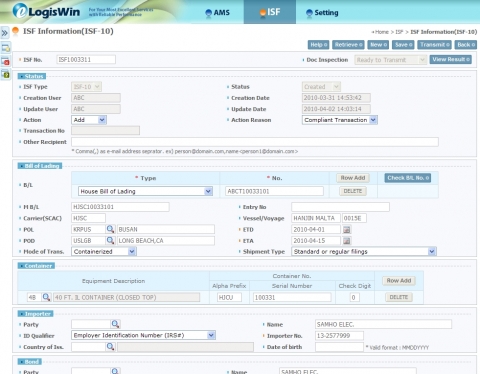Click the equipment code field 4B

pyautogui.click(x=34, y=297)
